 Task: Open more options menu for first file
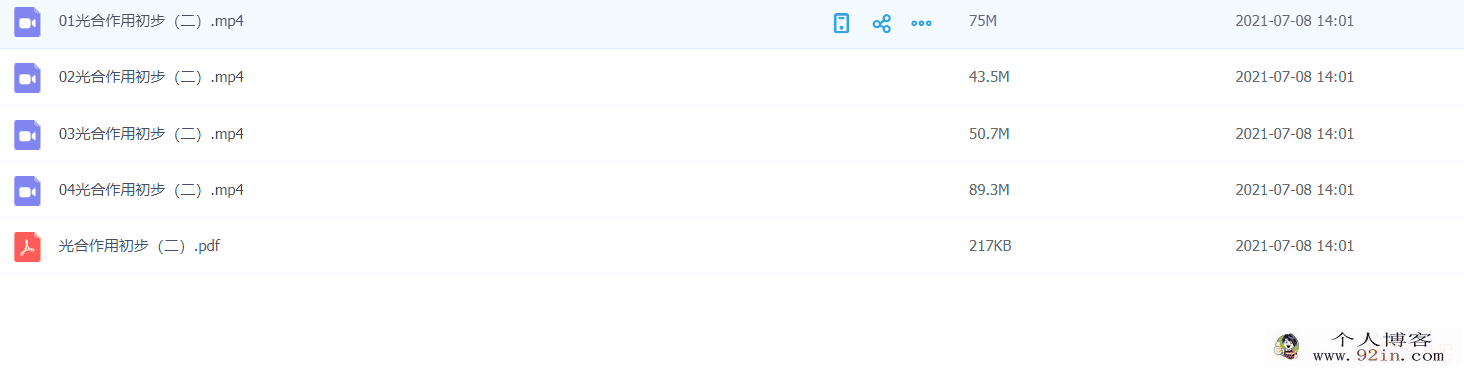[x=921, y=23]
